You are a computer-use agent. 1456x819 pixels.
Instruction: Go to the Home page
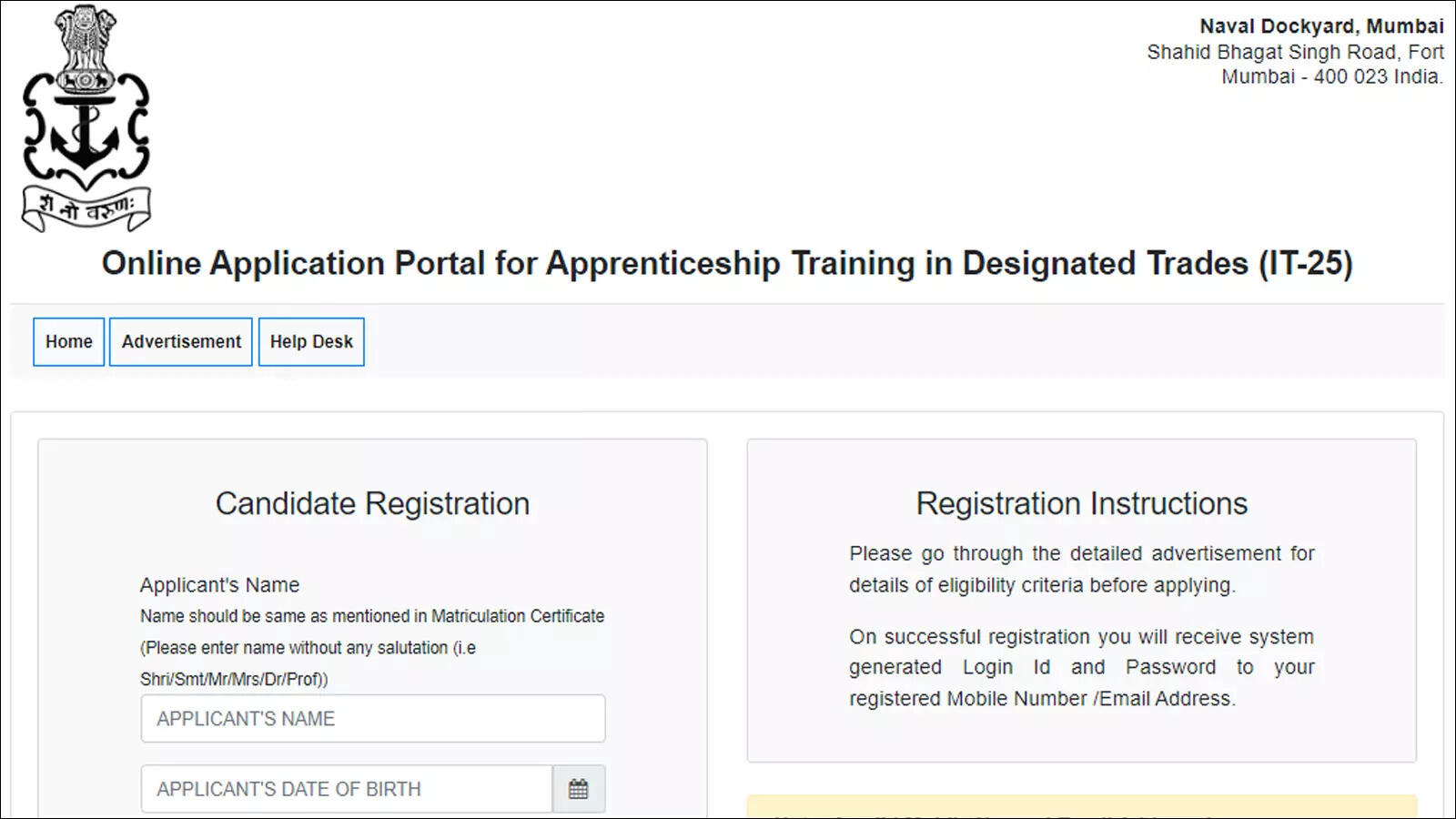[x=69, y=342]
